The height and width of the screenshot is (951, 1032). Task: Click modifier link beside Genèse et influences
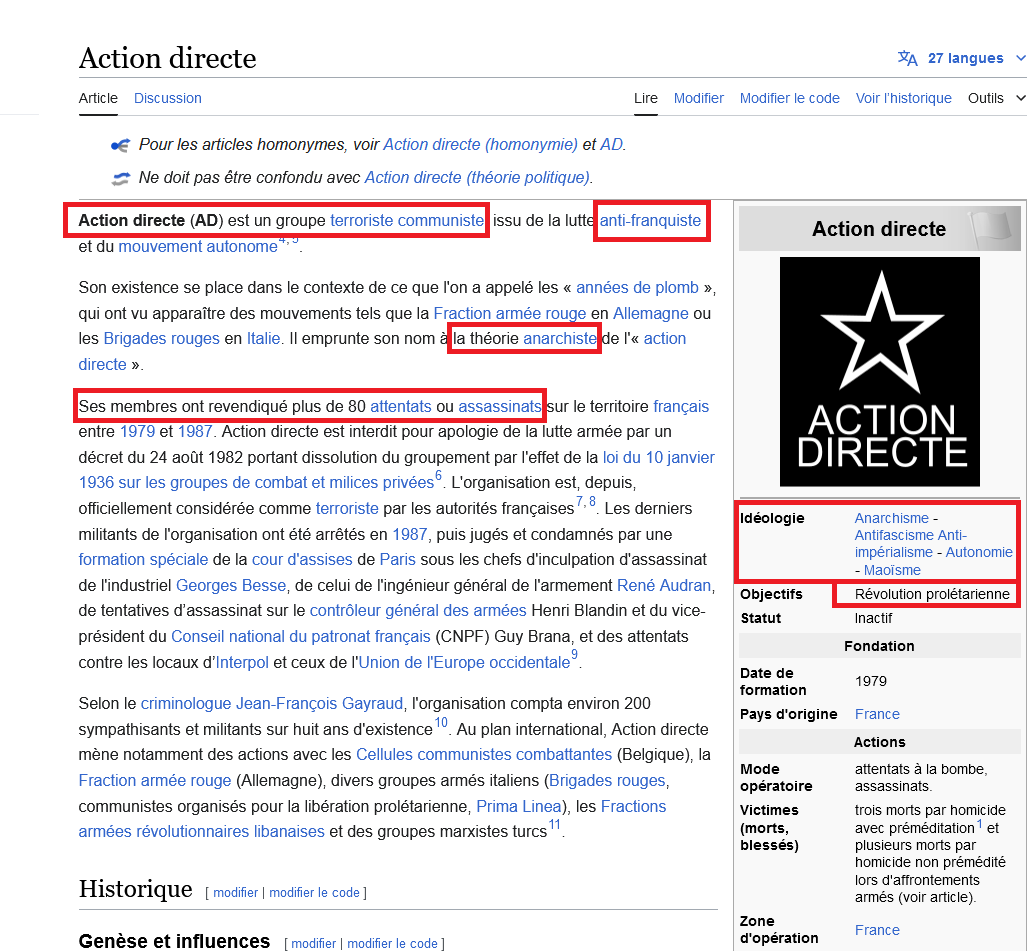pyautogui.click(x=313, y=944)
